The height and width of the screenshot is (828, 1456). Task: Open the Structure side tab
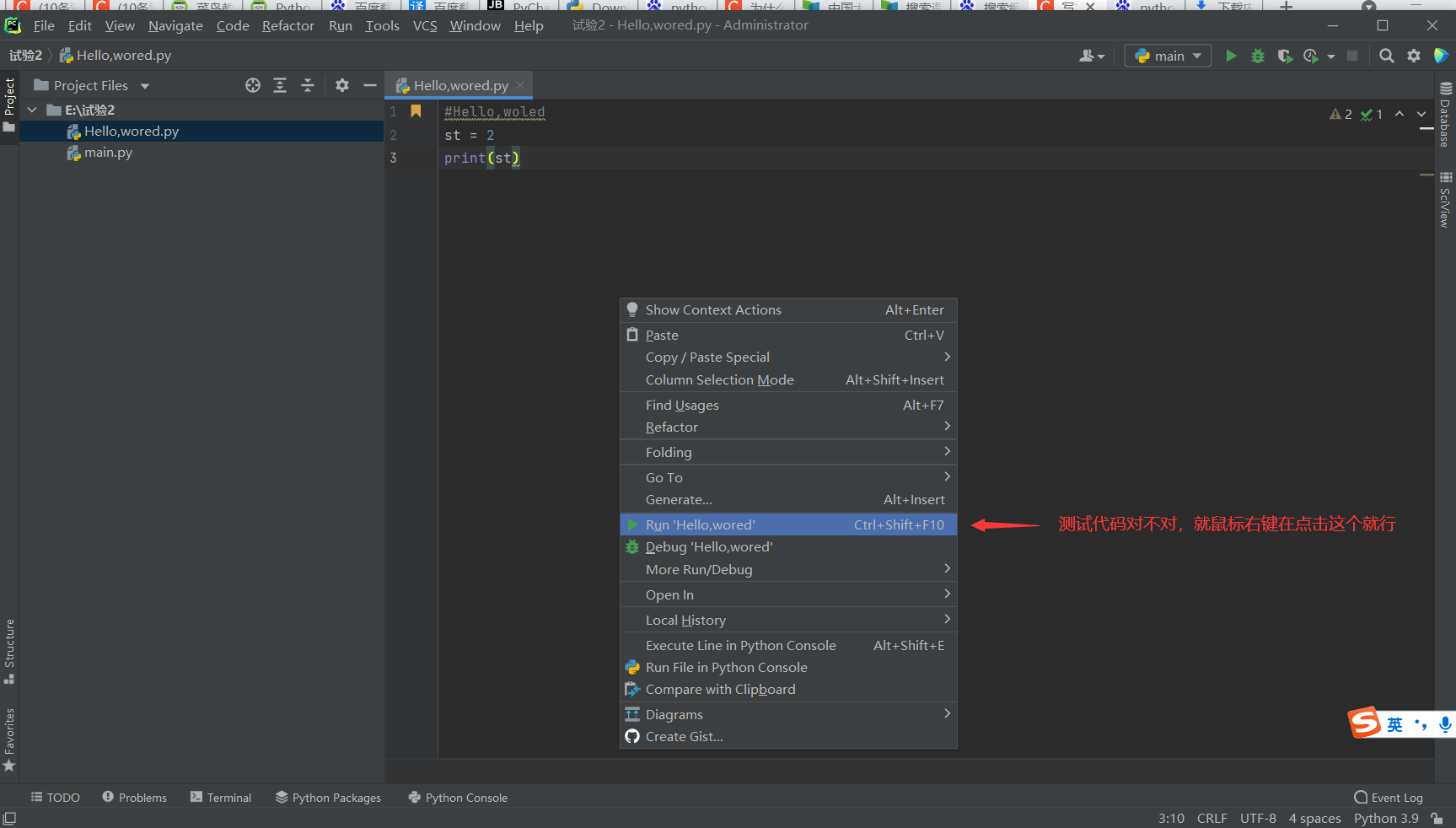pos(9,652)
